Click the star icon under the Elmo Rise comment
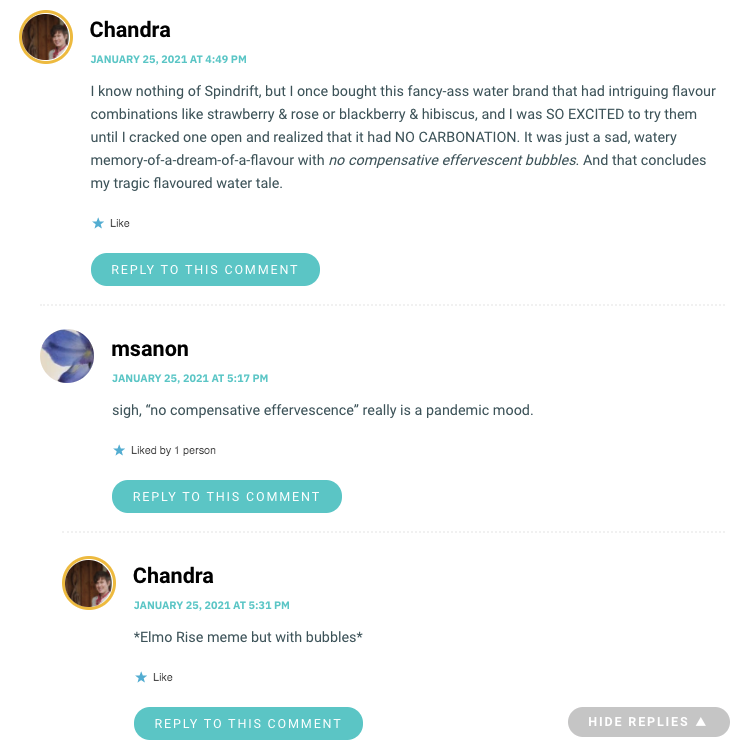Viewport: 746px width, 752px height. (141, 677)
